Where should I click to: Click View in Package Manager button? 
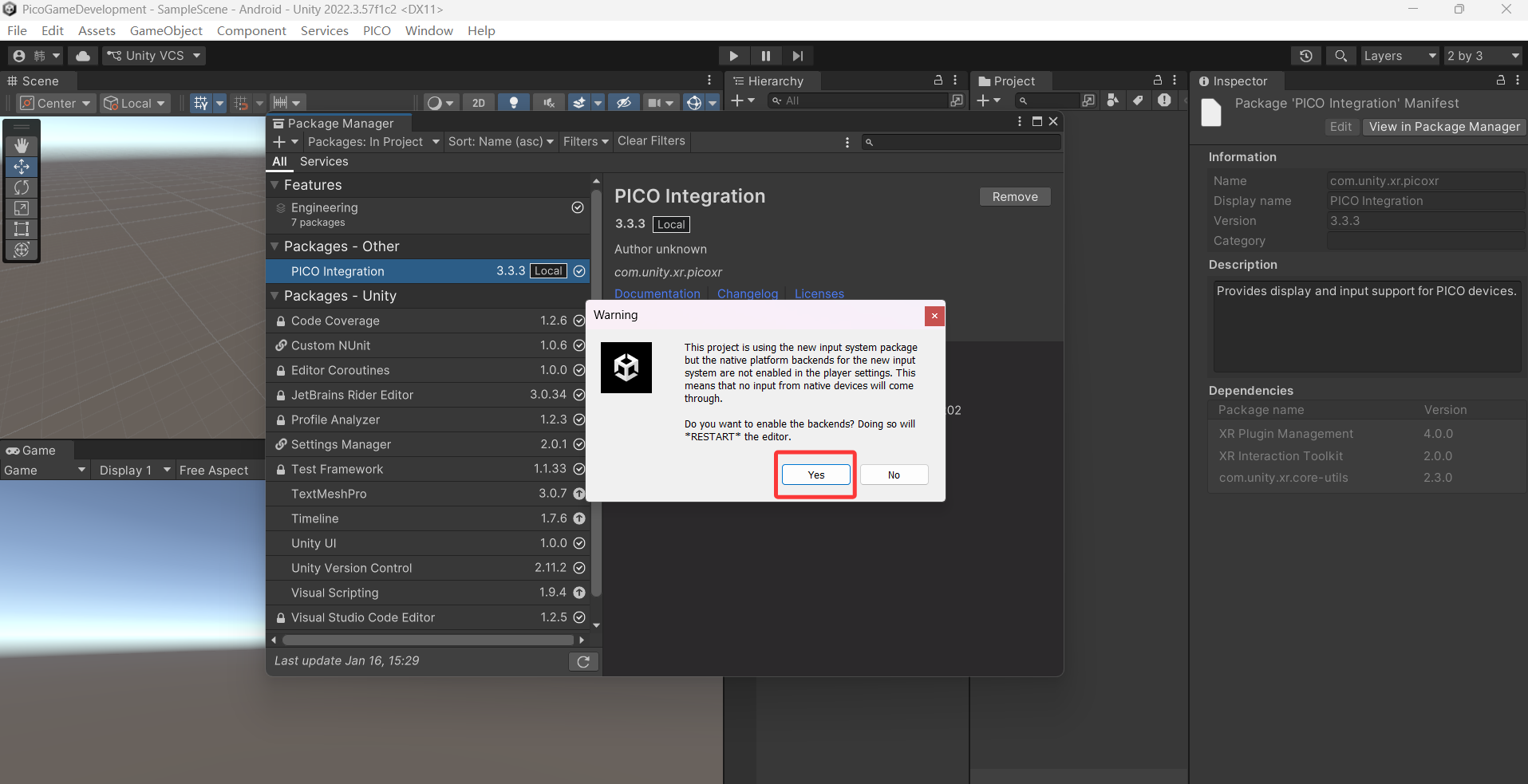(x=1444, y=127)
